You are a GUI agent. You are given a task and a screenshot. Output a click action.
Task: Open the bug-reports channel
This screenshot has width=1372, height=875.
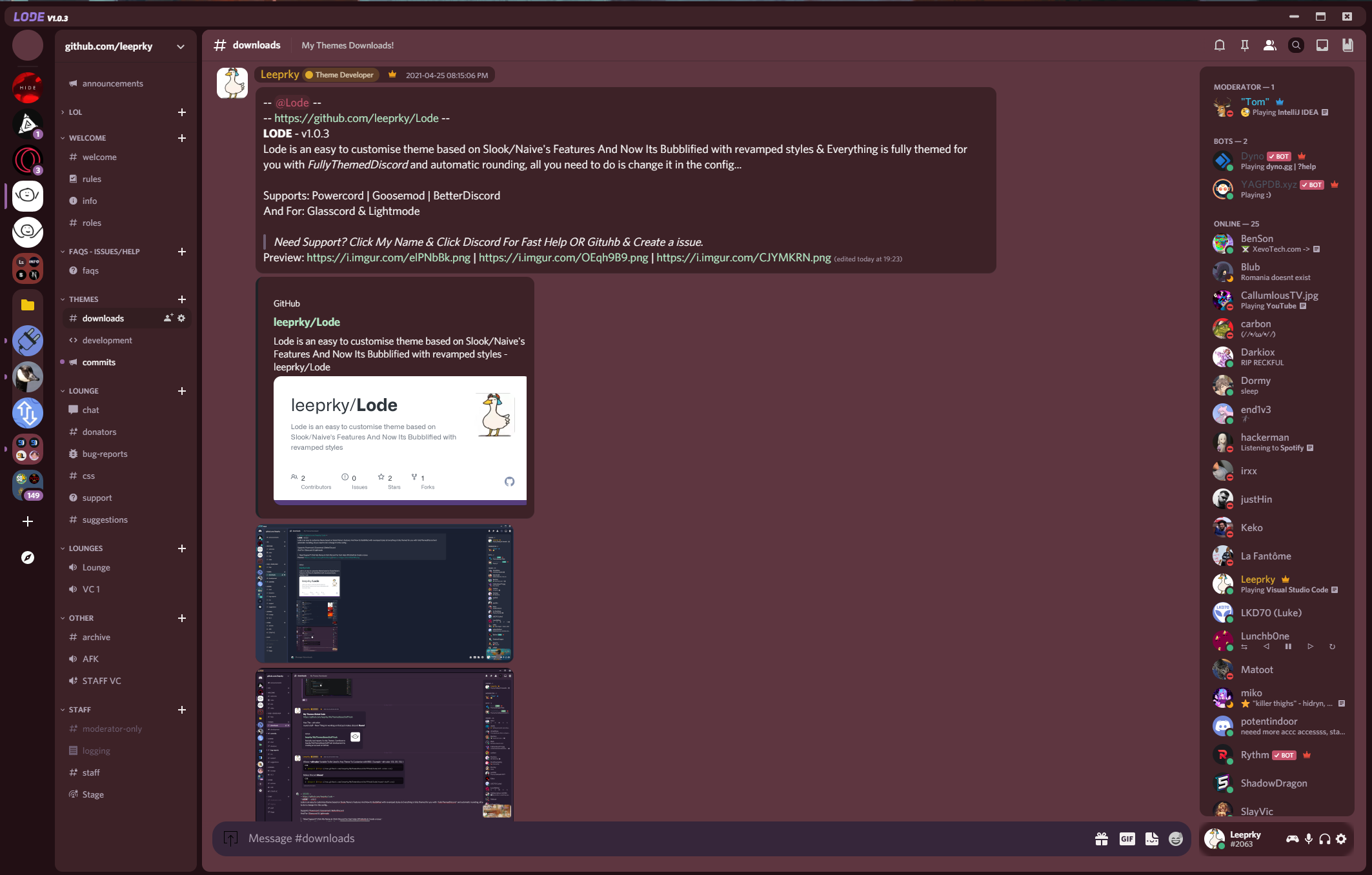coord(105,454)
